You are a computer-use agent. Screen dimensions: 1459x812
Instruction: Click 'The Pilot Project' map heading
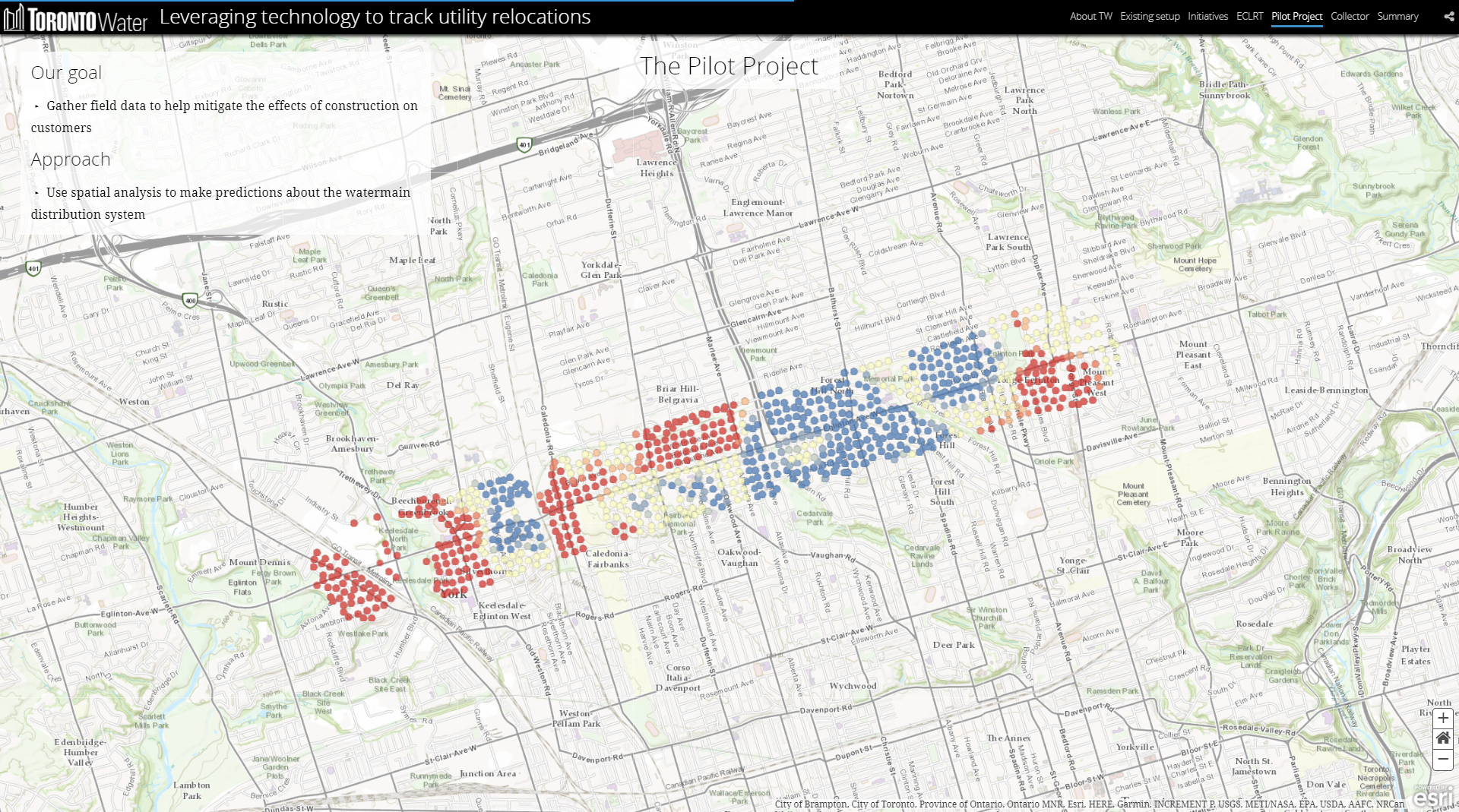point(729,66)
